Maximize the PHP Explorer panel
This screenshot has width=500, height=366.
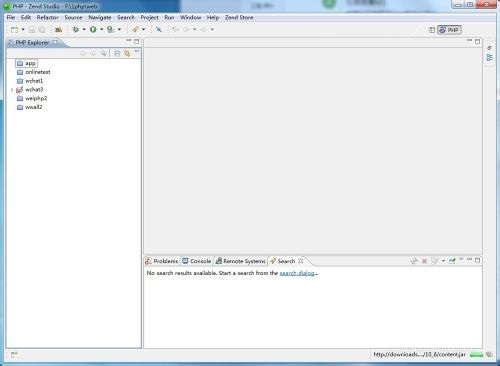137,42
